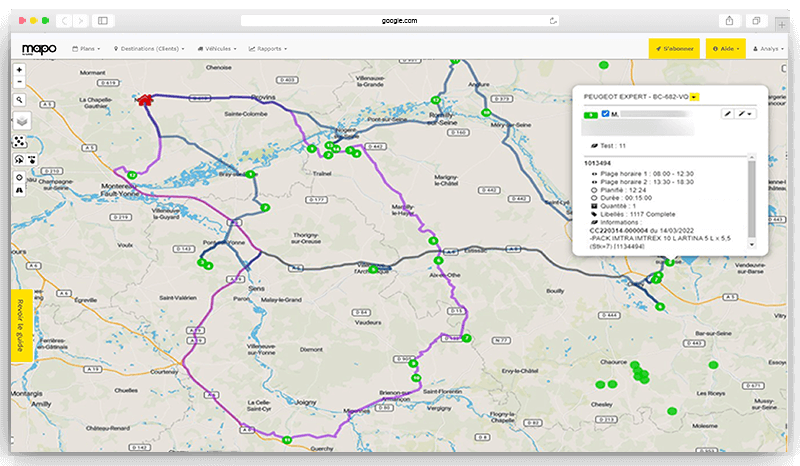This screenshot has width=800, height=466.
Task: Open the map layers selector
Action: (x=21, y=121)
